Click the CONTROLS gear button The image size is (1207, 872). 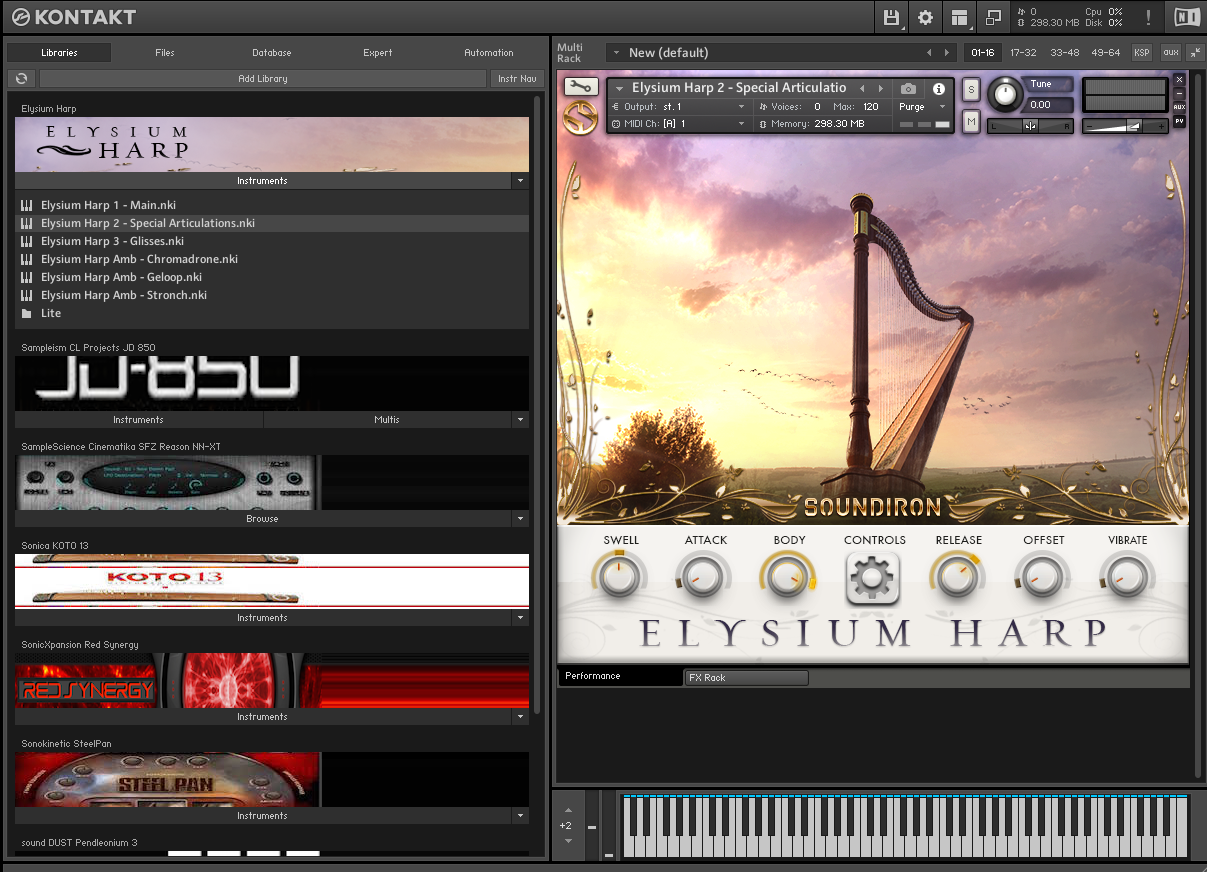click(x=873, y=578)
